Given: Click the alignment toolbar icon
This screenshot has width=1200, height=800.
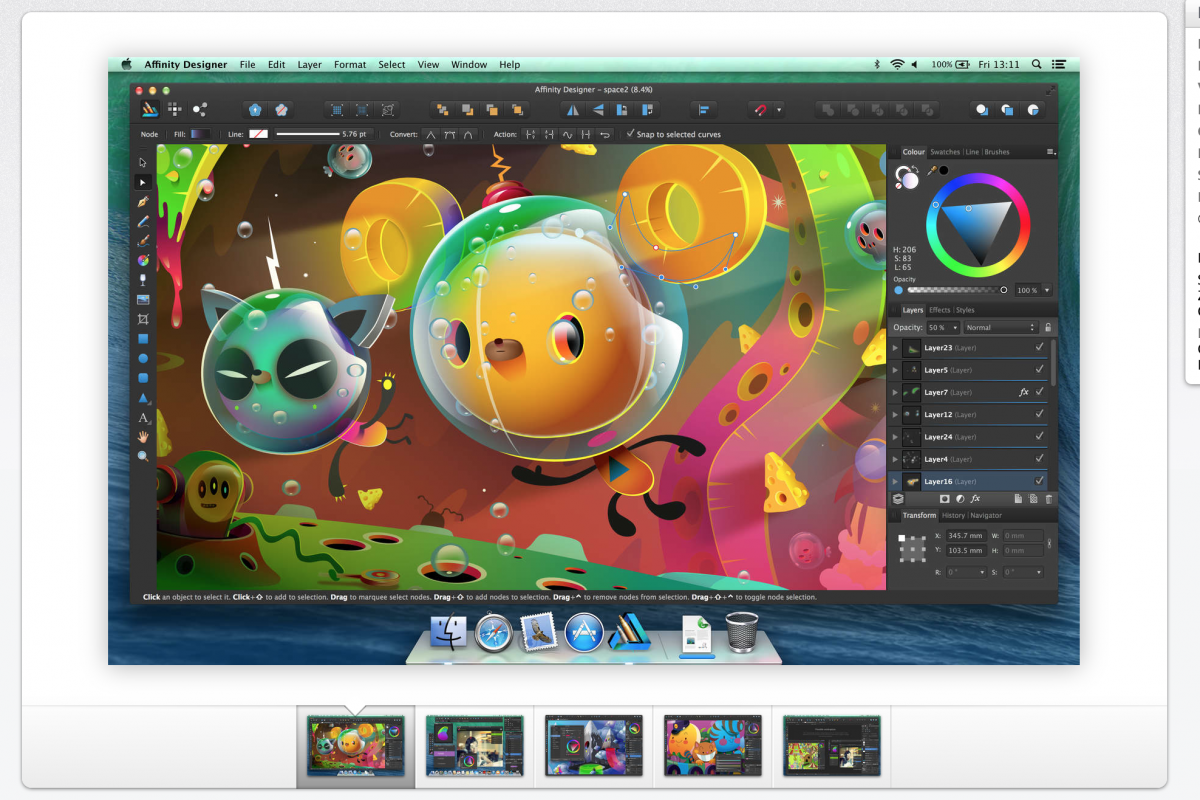Looking at the screenshot, I should [x=704, y=110].
